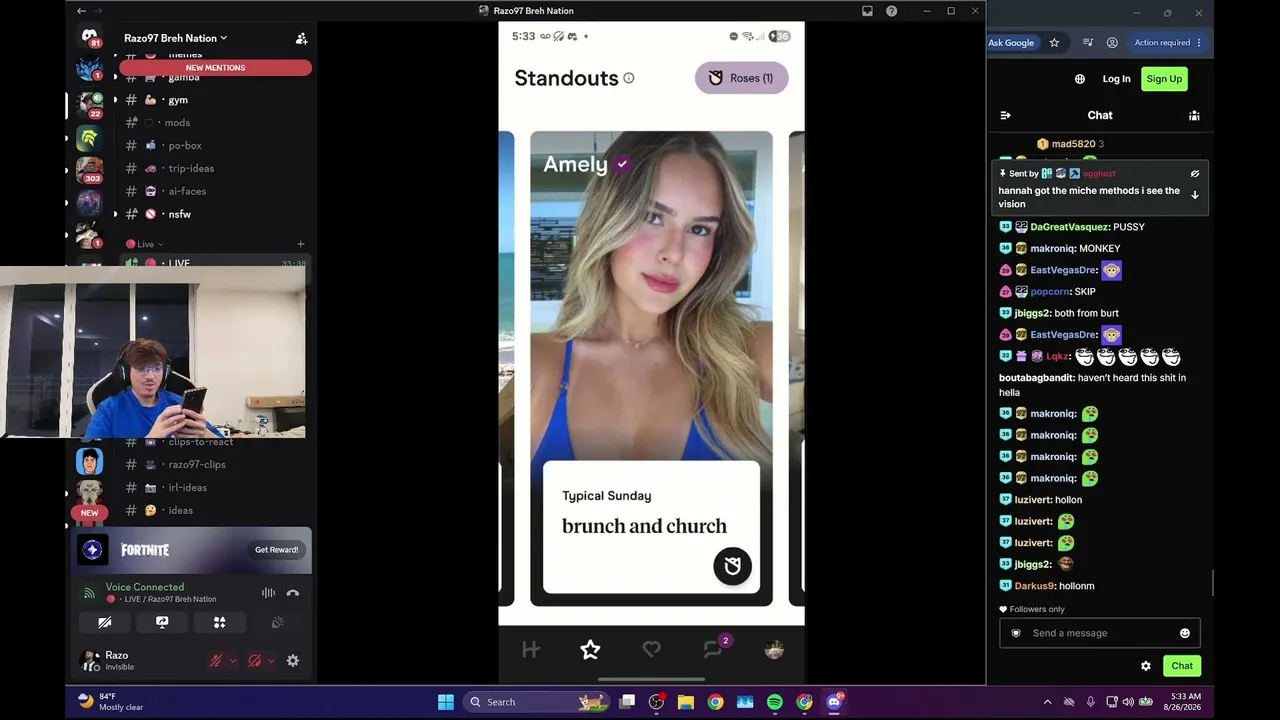Open Roses (1) button on Standouts

pyautogui.click(x=742, y=78)
